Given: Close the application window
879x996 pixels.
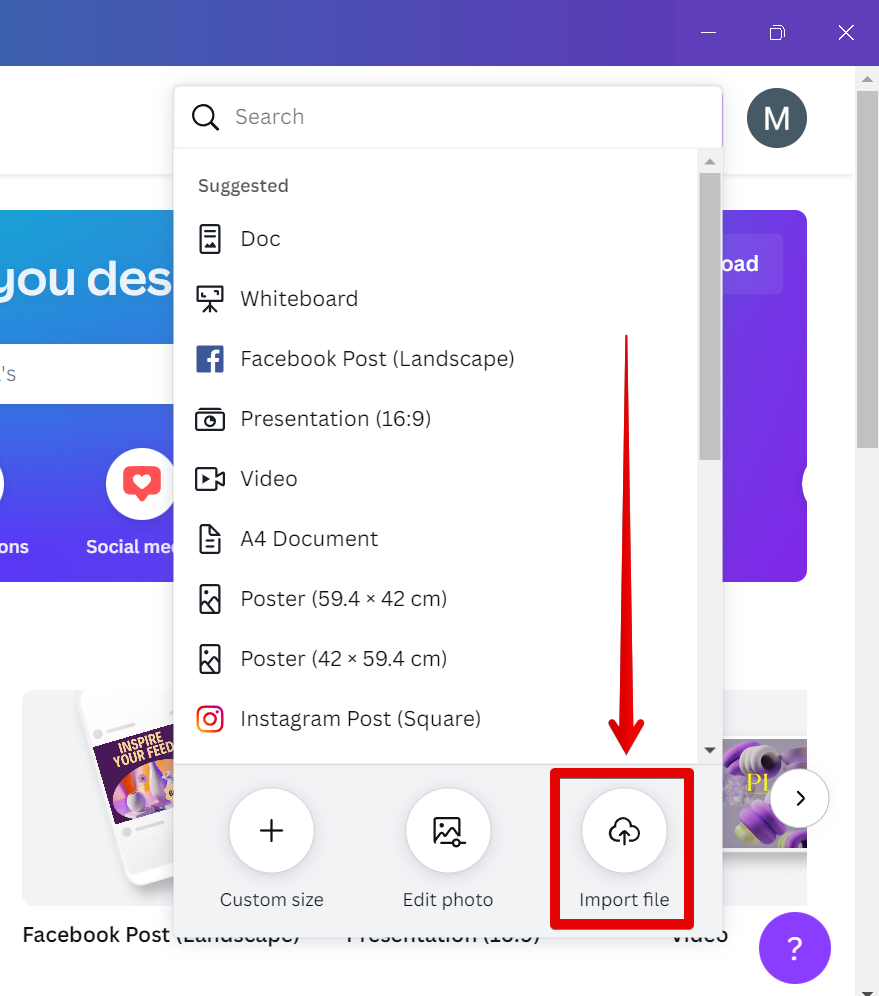Looking at the screenshot, I should click(846, 32).
